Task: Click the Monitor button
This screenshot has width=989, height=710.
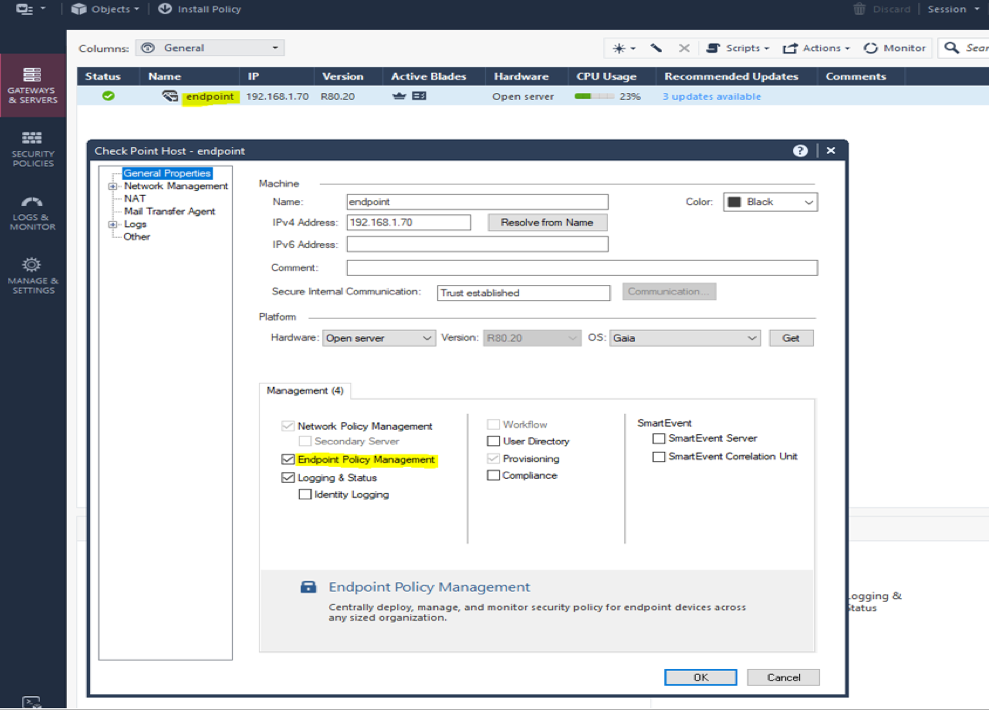Action: tap(894, 48)
